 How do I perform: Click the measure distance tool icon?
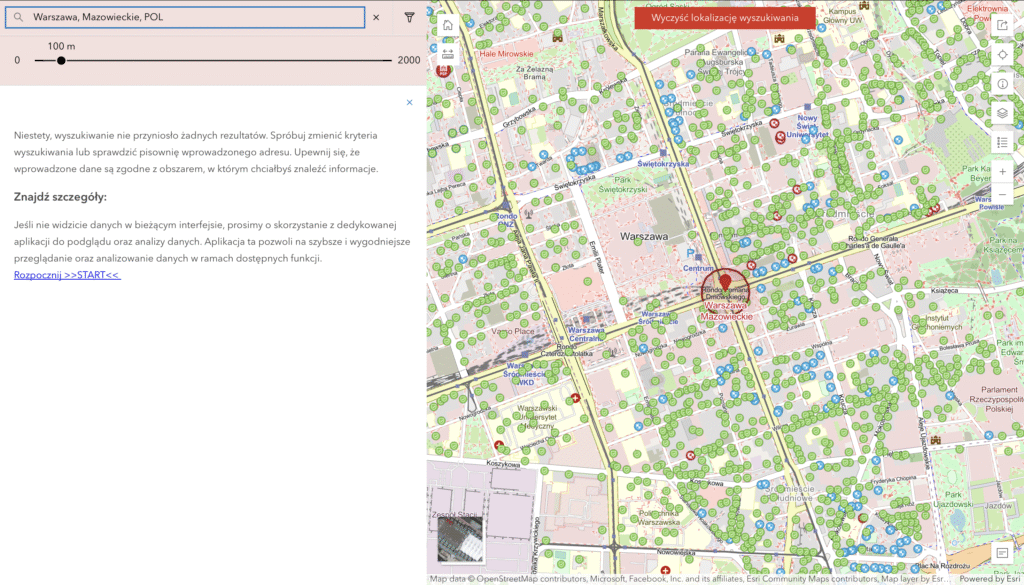click(x=447, y=53)
